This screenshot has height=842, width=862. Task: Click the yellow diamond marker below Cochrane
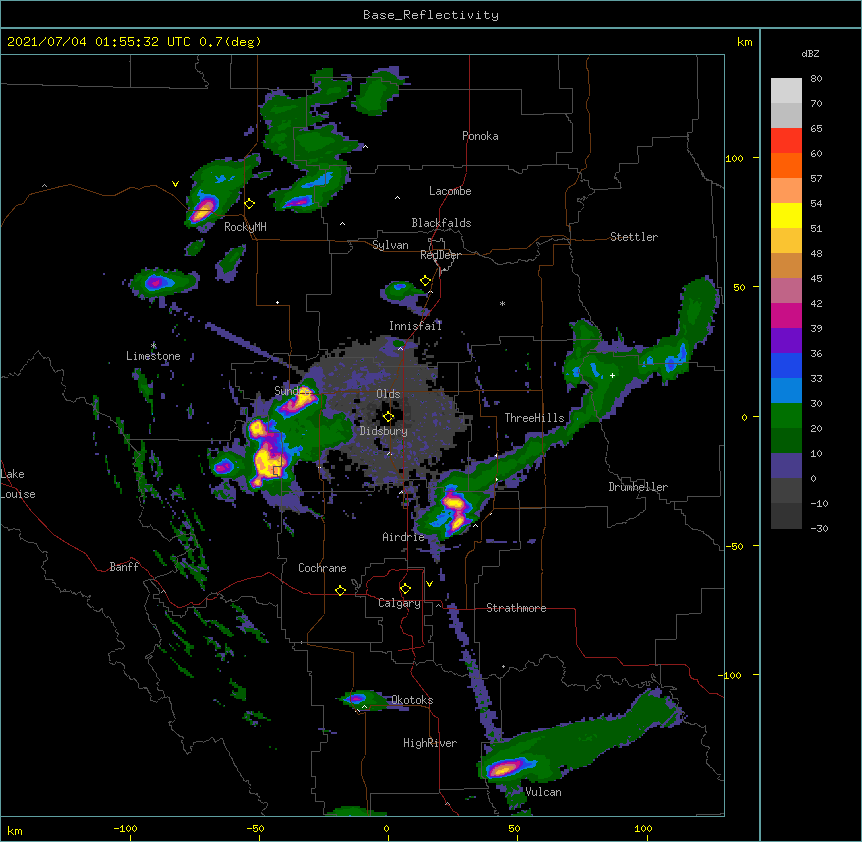pyautogui.click(x=340, y=590)
